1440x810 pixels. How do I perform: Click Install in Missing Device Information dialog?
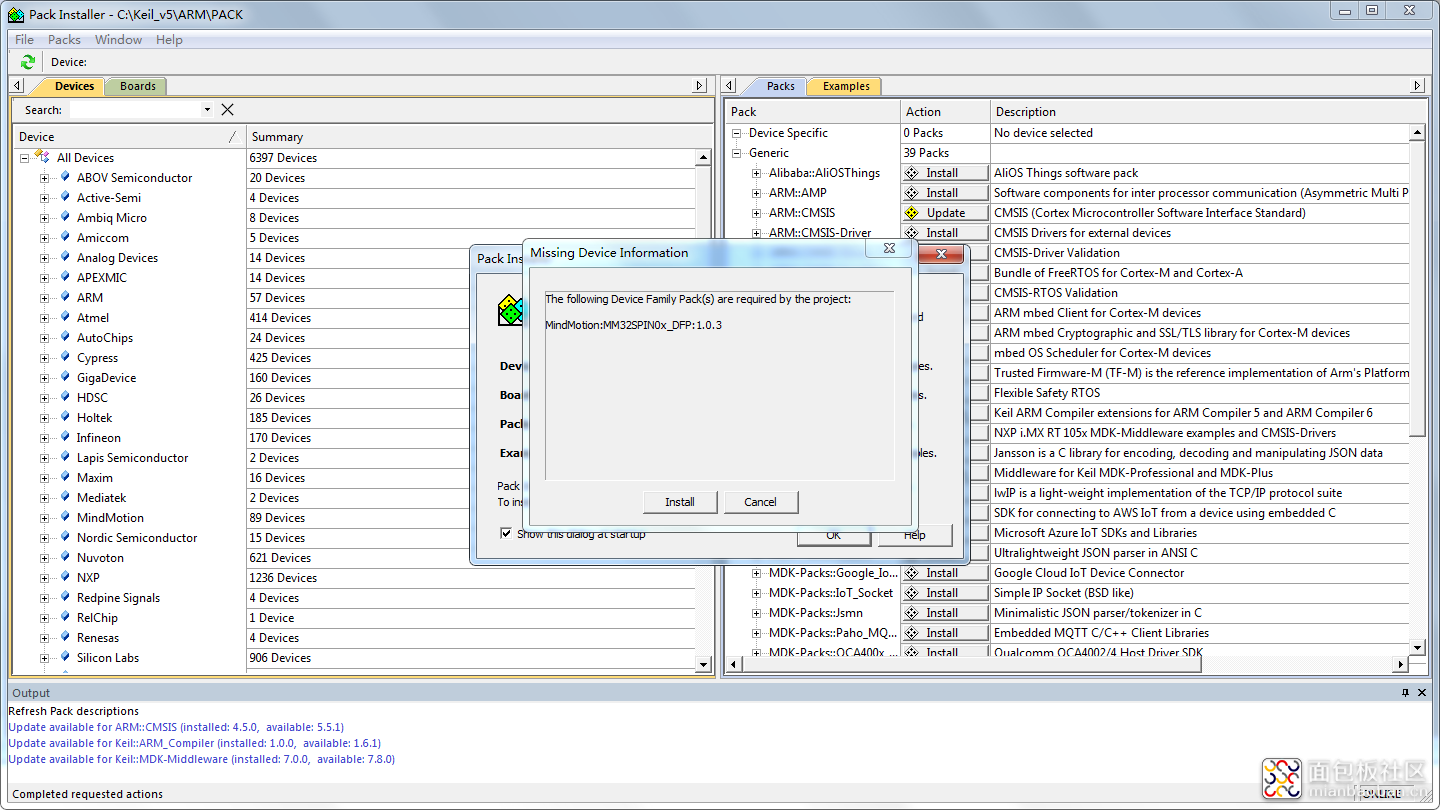680,502
